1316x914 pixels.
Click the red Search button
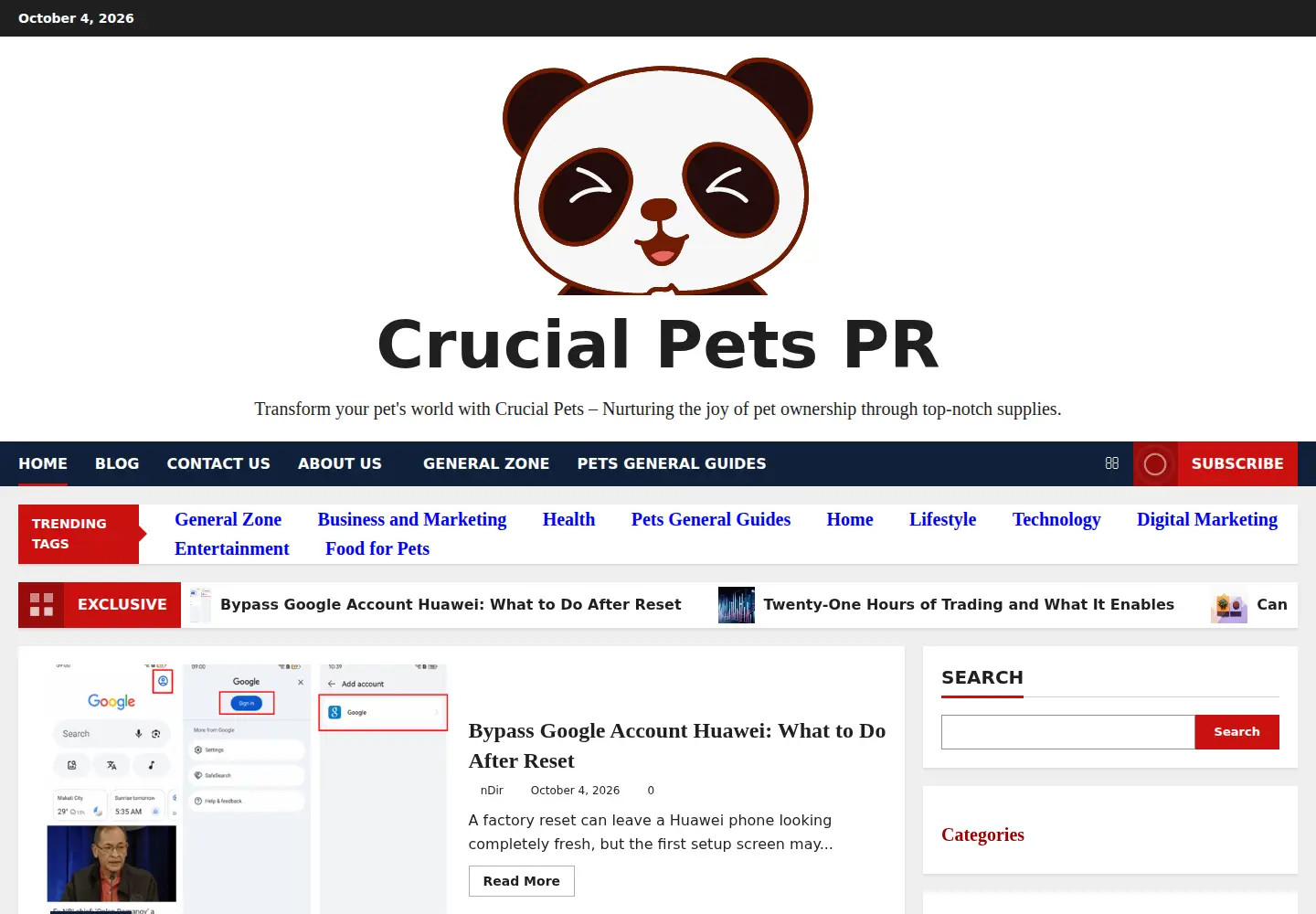(1237, 732)
